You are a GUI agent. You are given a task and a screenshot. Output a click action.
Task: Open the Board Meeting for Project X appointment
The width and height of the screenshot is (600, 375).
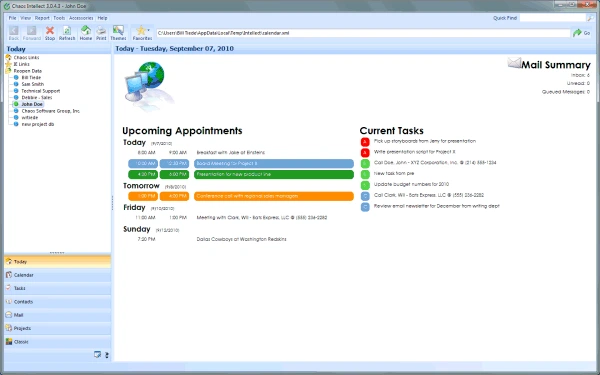pos(274,163)
